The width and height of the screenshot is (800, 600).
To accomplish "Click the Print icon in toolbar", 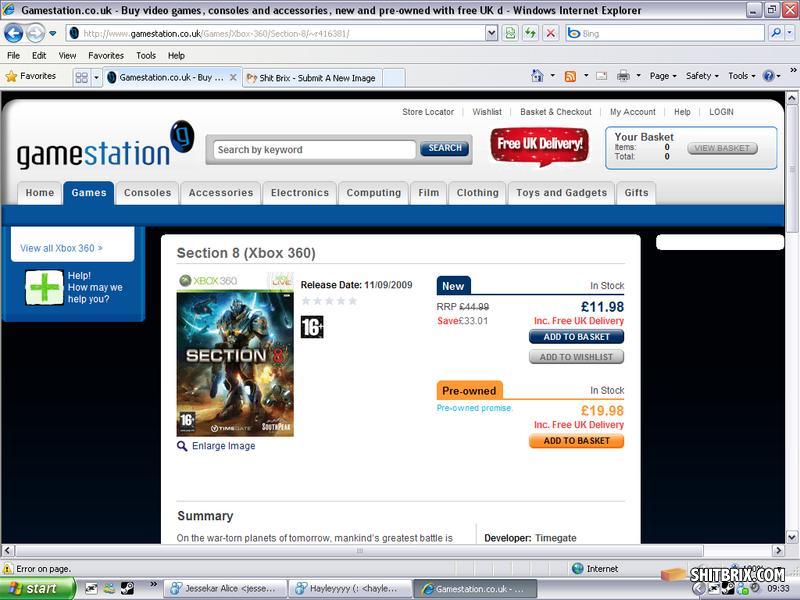I will coord(623,77).
